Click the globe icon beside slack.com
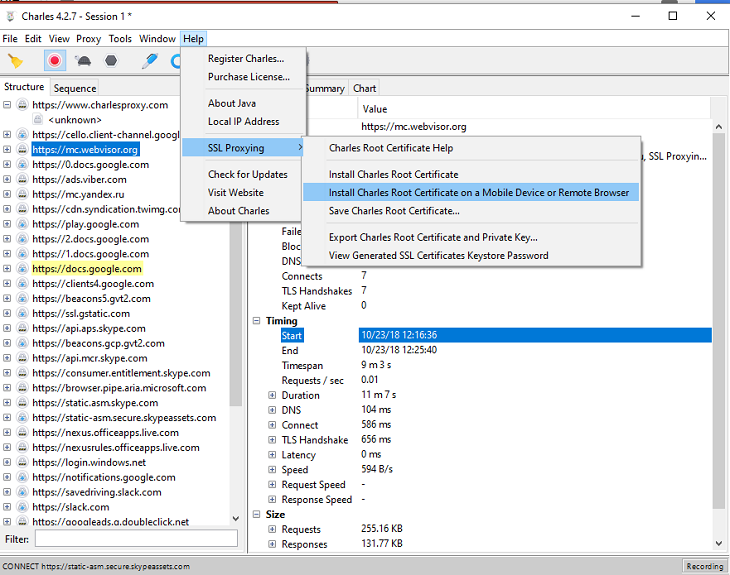This screenshot has height=575, width=730. [x=22, y=507]
